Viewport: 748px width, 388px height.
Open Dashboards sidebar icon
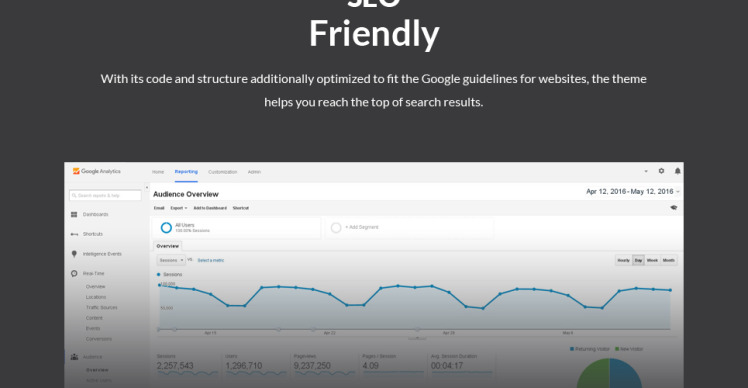click(74, 215)
